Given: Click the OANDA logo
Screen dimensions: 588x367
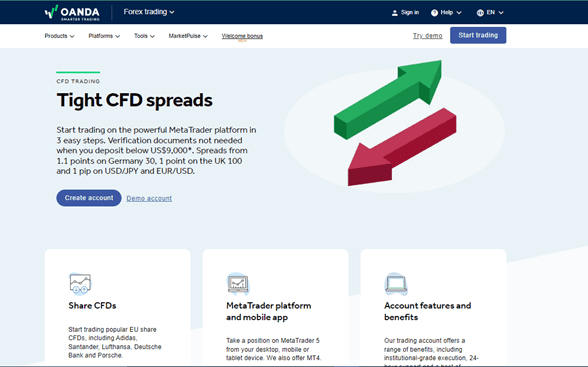Looking at the screenshot, I should point(72,12).
